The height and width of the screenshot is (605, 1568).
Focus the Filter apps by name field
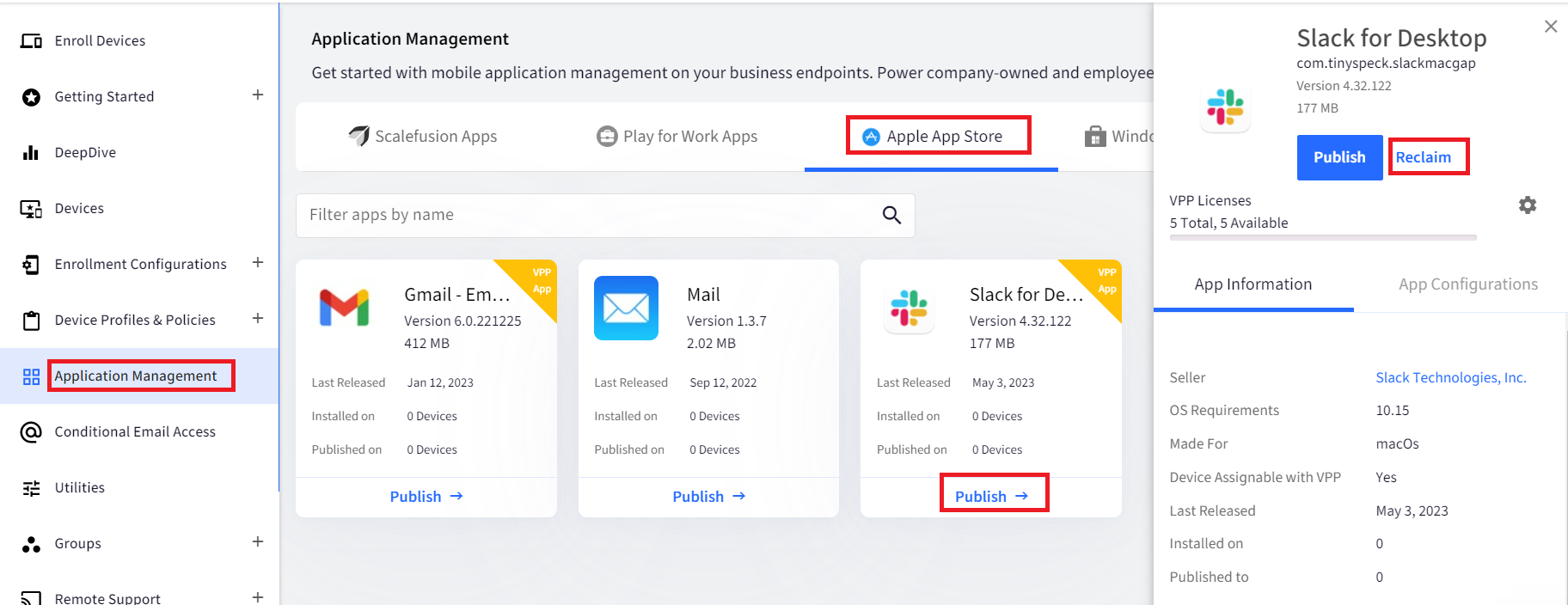[604, 215]
